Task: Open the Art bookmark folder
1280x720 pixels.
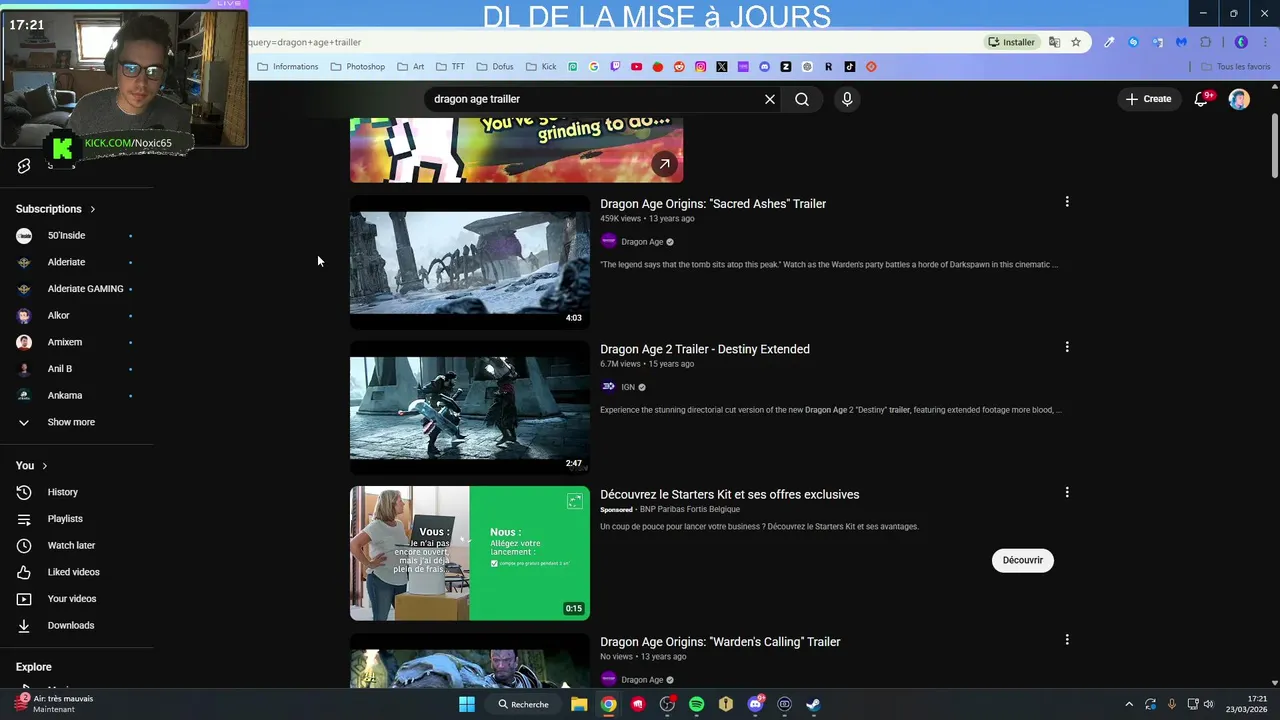Action: coord(411,67)
